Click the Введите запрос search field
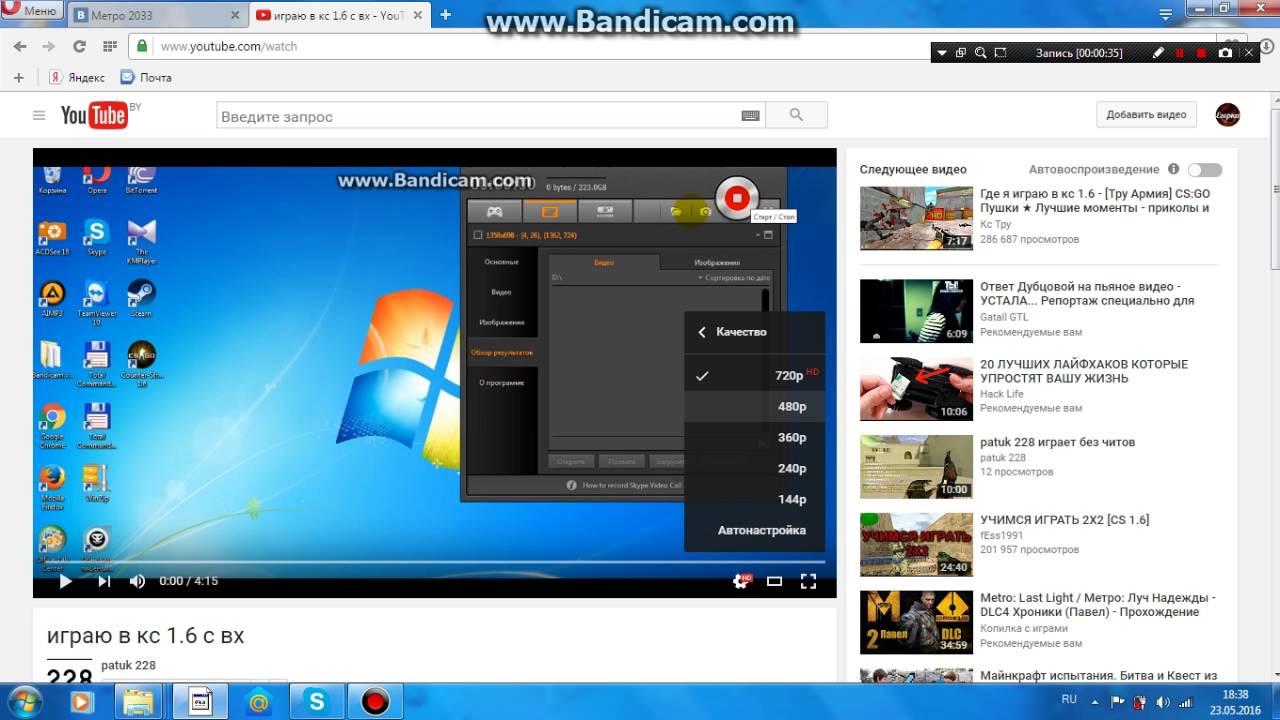Screen dimensions: 1280x720 tap(477, 116)
